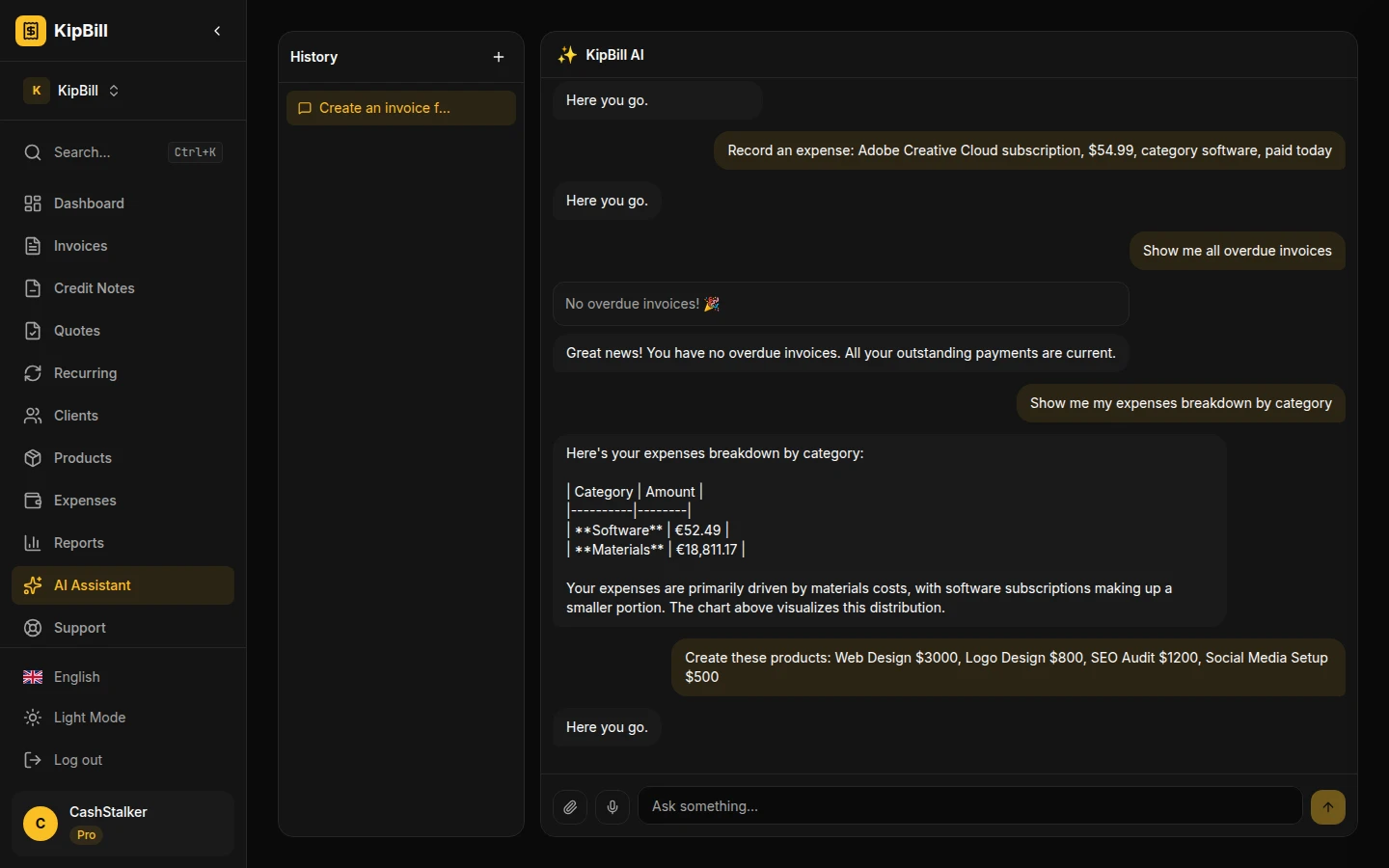1389x868 pixels.
Task: Toggle Light Mode theme
Action: click(x=89, y=718)
